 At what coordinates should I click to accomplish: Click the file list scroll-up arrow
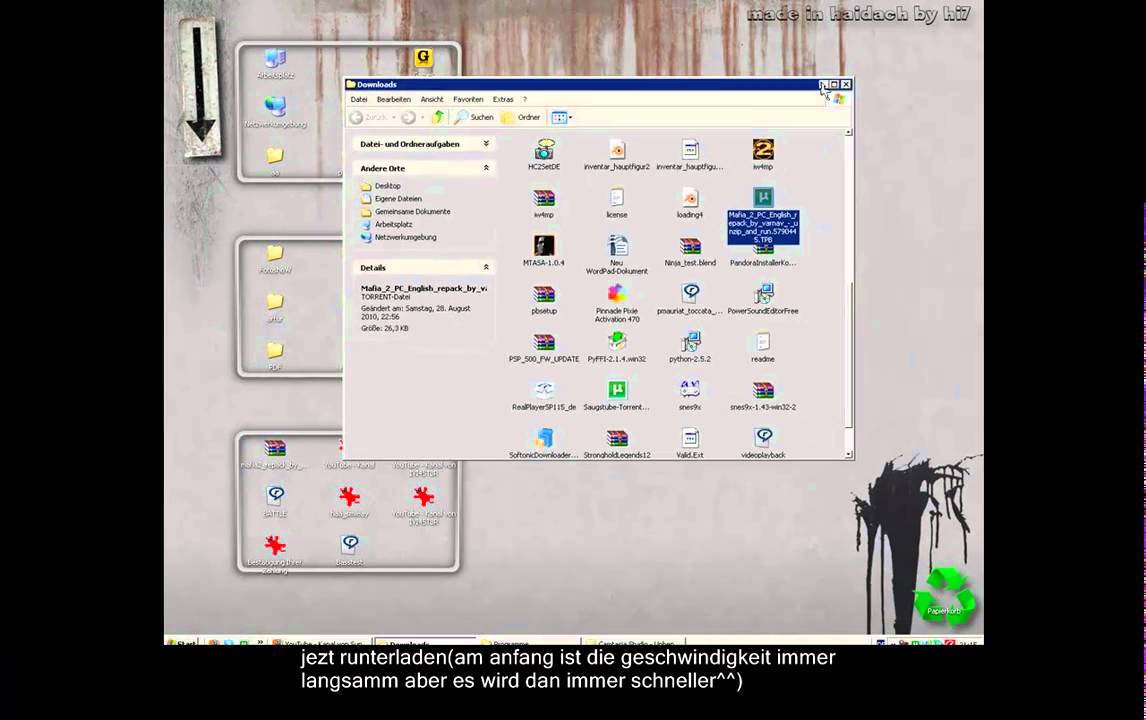point(849,132)
